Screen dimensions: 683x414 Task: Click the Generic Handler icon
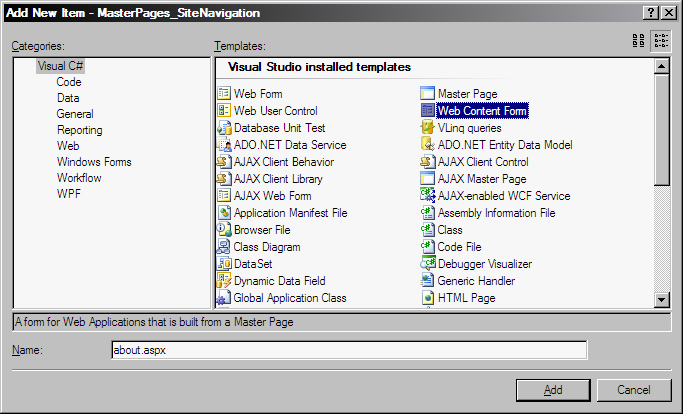428,280
